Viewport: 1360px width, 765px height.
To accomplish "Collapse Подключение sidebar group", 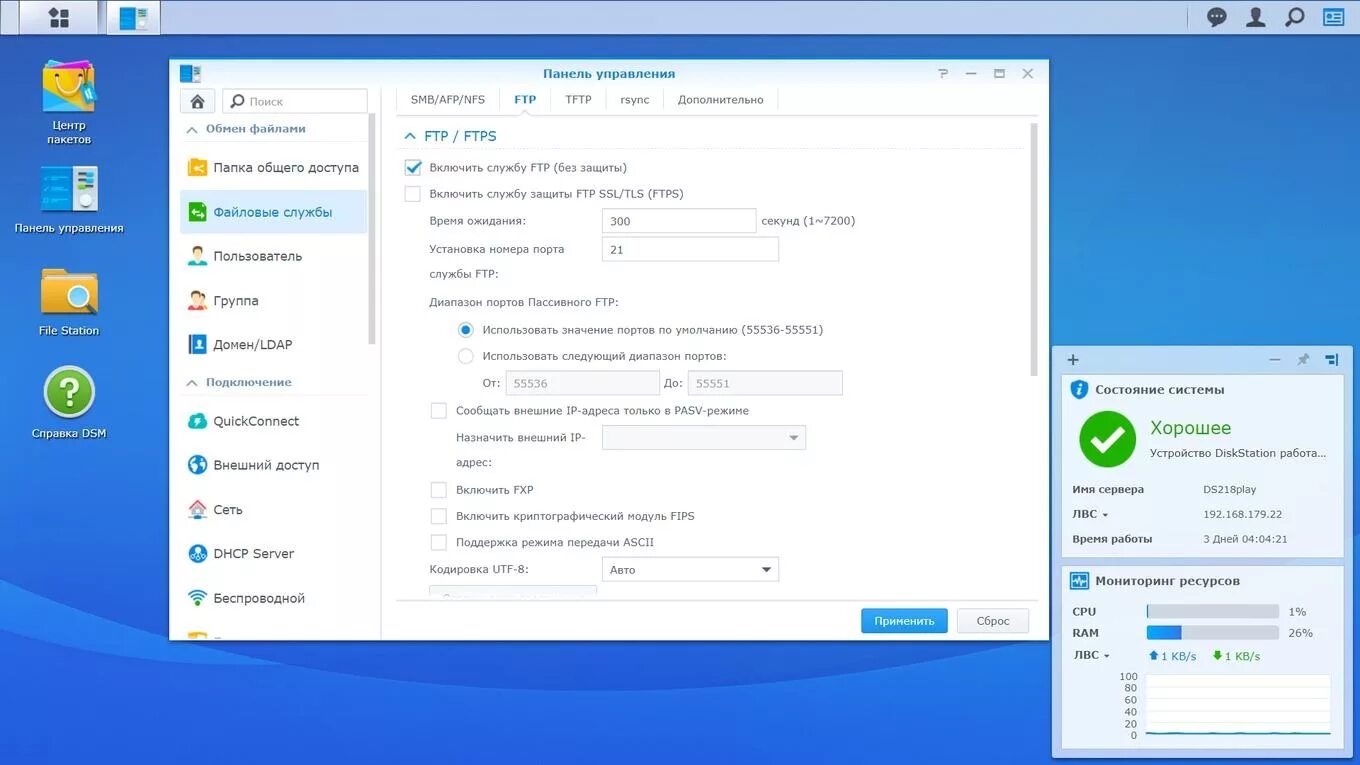I will pos(192,382).
